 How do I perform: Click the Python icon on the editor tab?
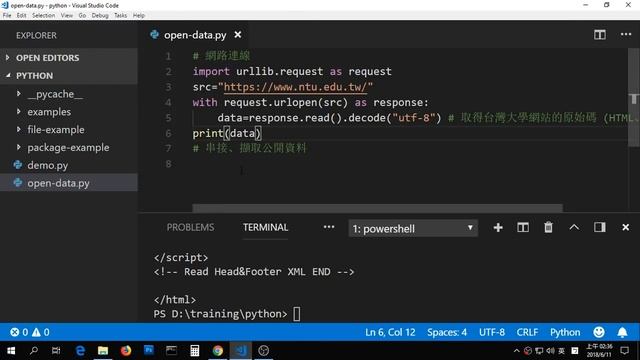click(154, 35)
